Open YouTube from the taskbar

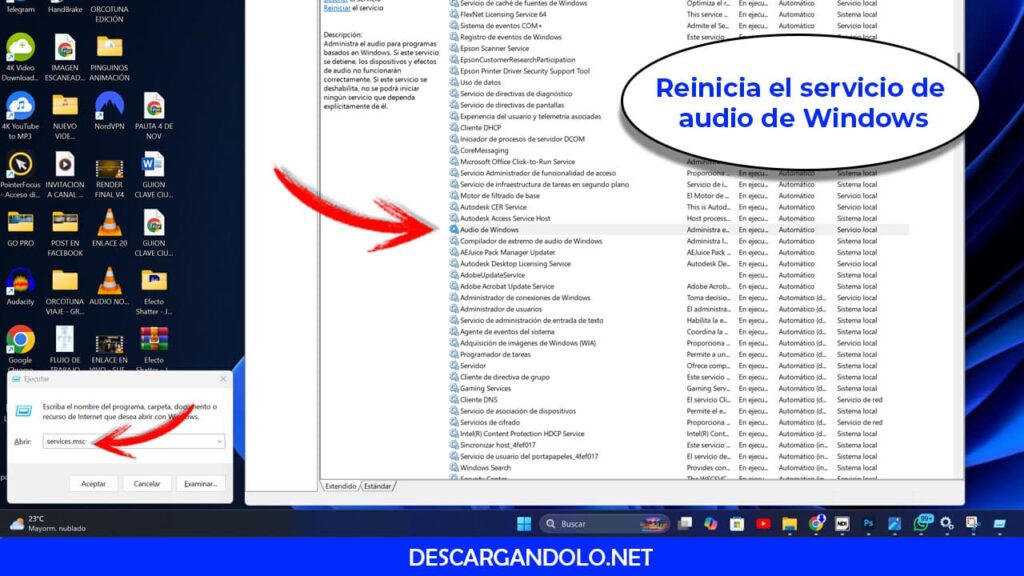click(x=762, y=523)
